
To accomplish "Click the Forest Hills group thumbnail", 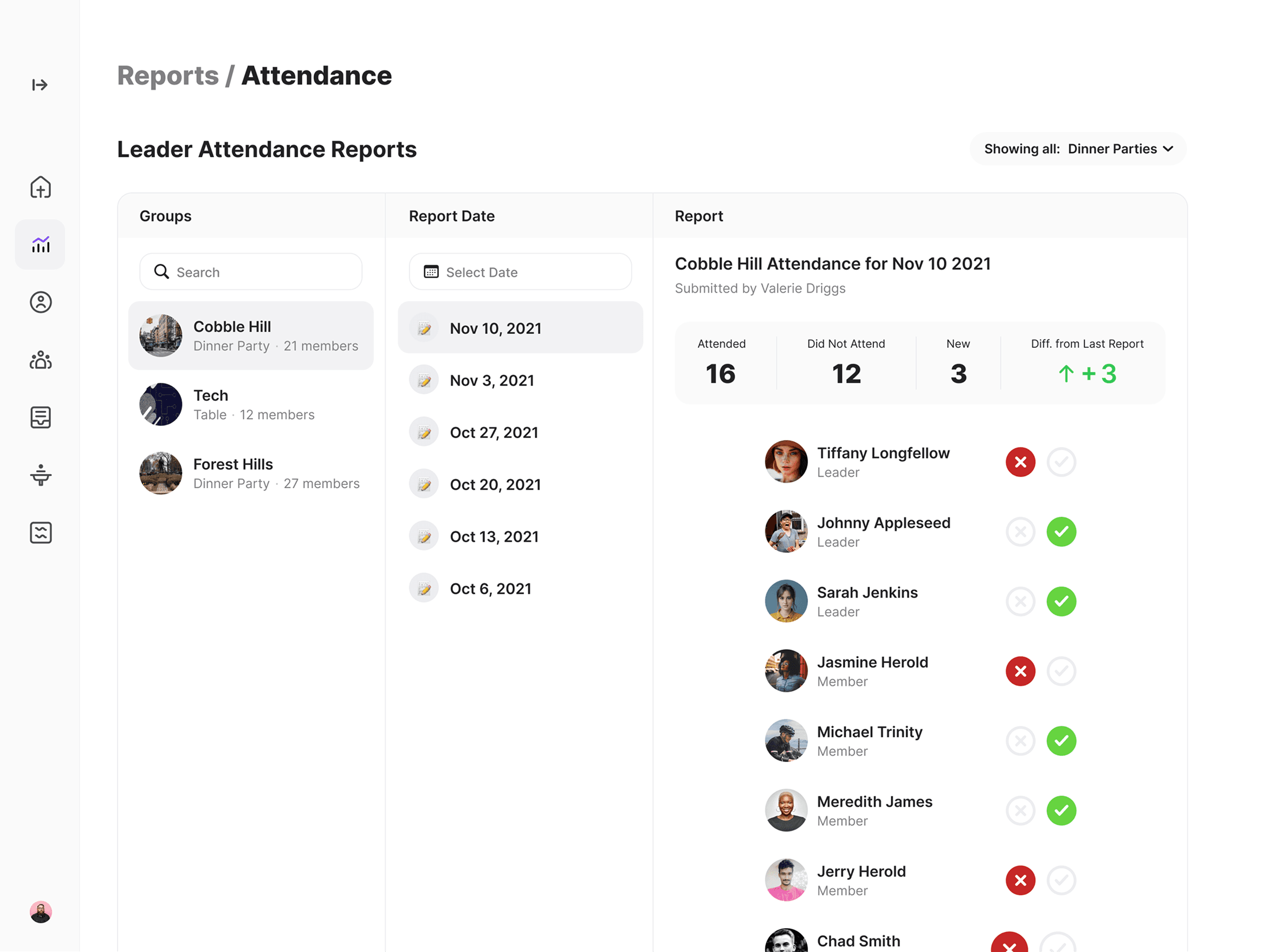I will [161, 473].
